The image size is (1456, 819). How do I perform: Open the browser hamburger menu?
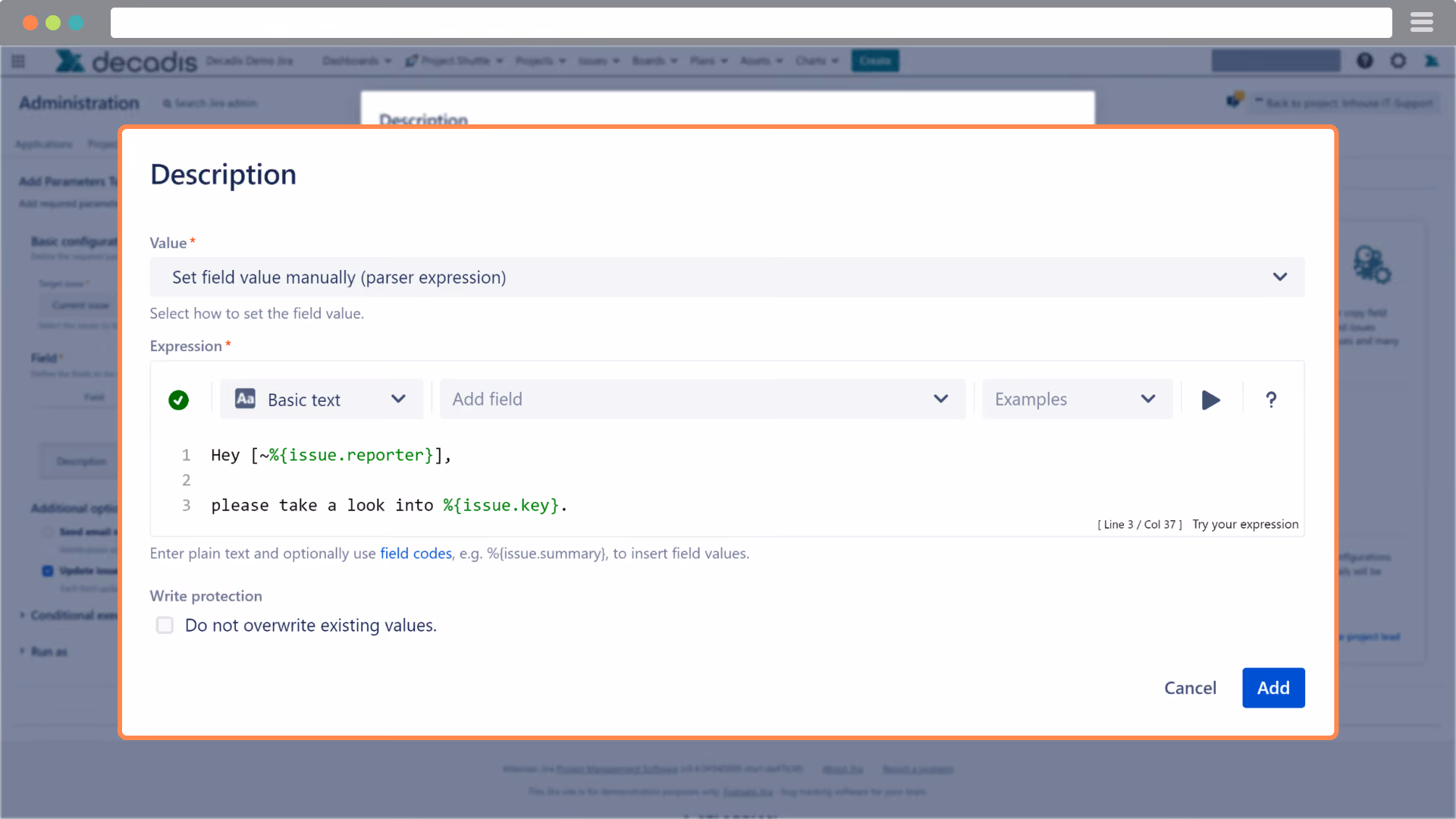[x=1422, y=23]
